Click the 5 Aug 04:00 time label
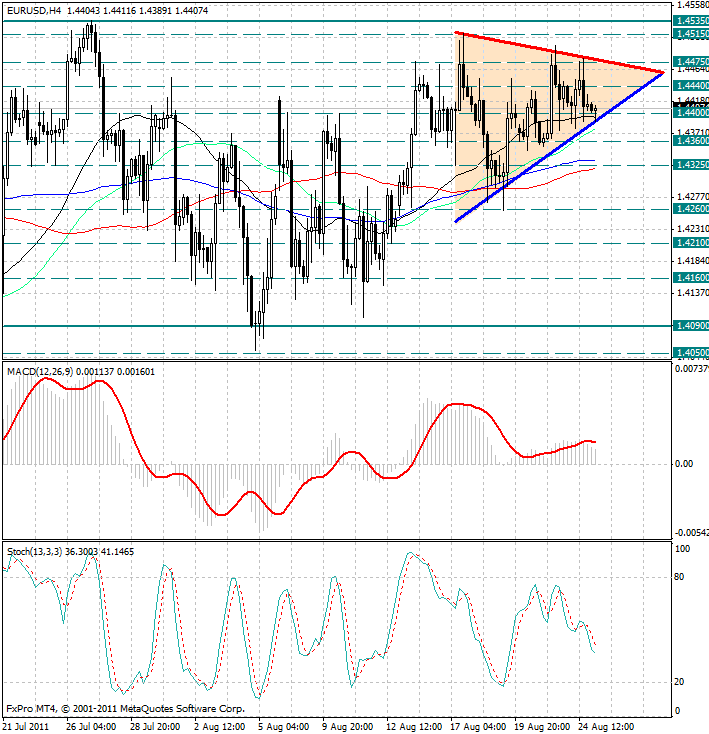This screenshot has width=709, height=734. [284, 727]
